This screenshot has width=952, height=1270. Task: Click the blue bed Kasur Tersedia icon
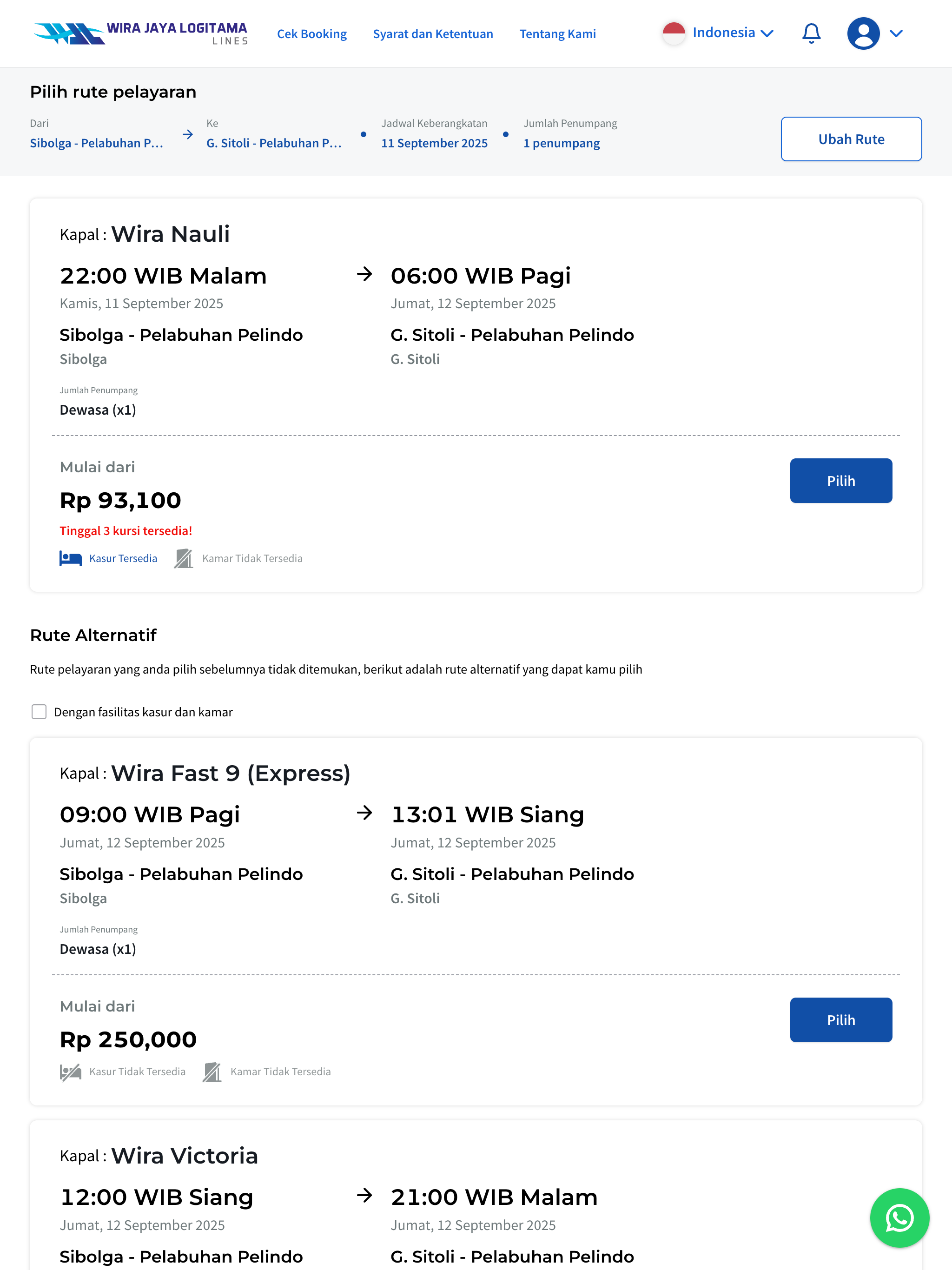[71, 558]
